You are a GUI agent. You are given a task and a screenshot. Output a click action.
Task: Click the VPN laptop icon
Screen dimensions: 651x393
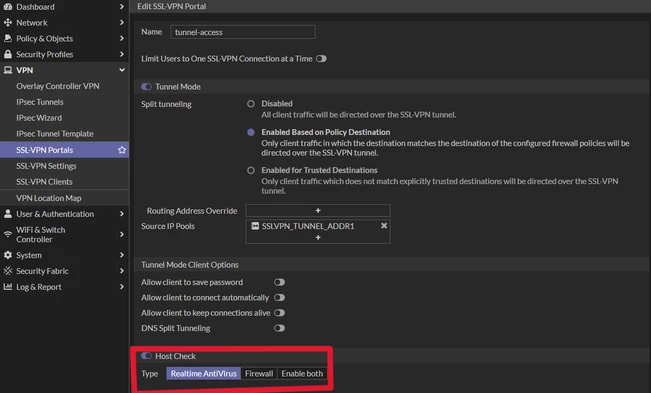pyautogui.click(x=7, y=70)
